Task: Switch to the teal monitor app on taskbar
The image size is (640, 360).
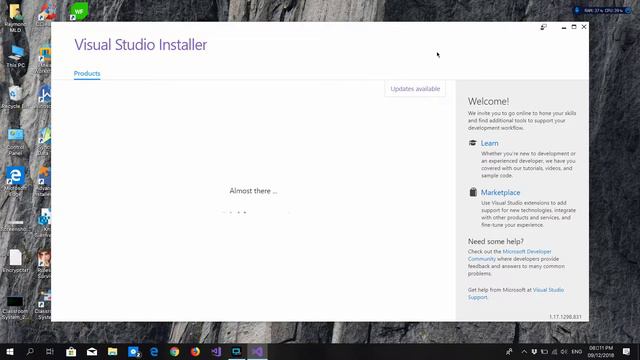Action: [x=236, y=351]
